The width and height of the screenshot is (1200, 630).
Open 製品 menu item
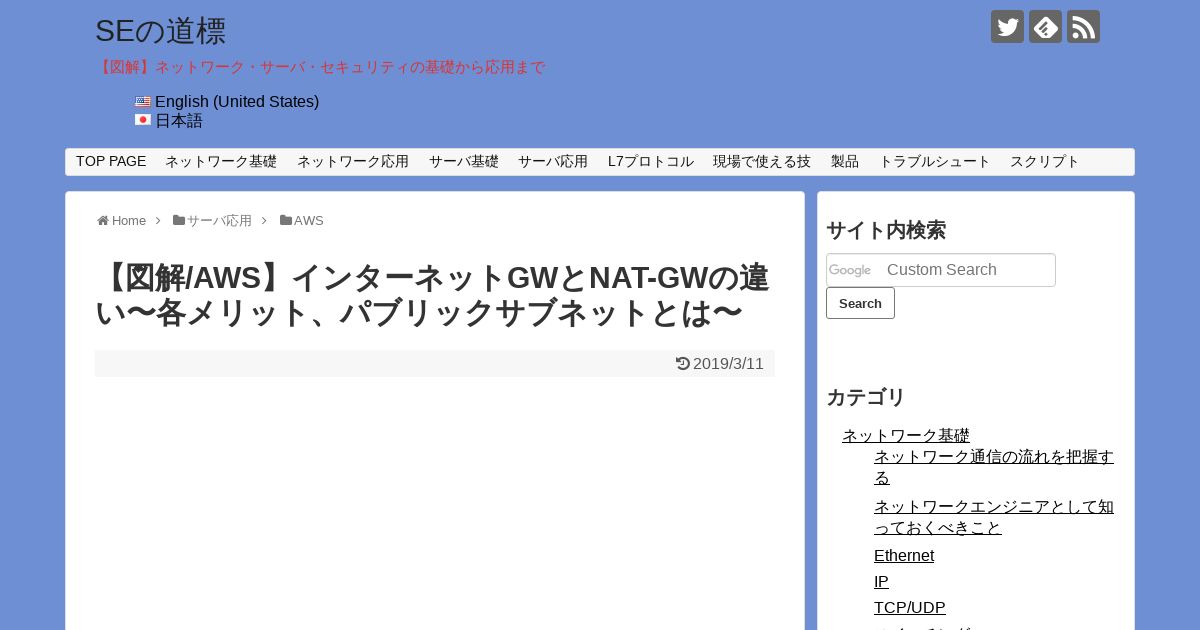pyautogui.click(x=845, y=162)
